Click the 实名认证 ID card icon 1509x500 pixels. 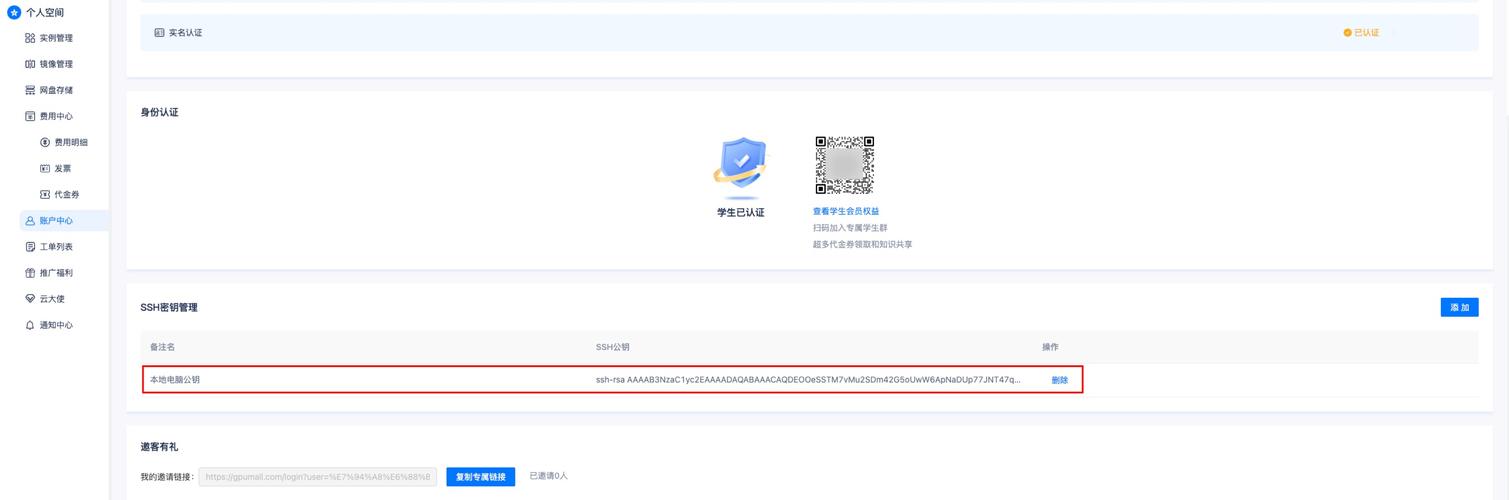159,33
